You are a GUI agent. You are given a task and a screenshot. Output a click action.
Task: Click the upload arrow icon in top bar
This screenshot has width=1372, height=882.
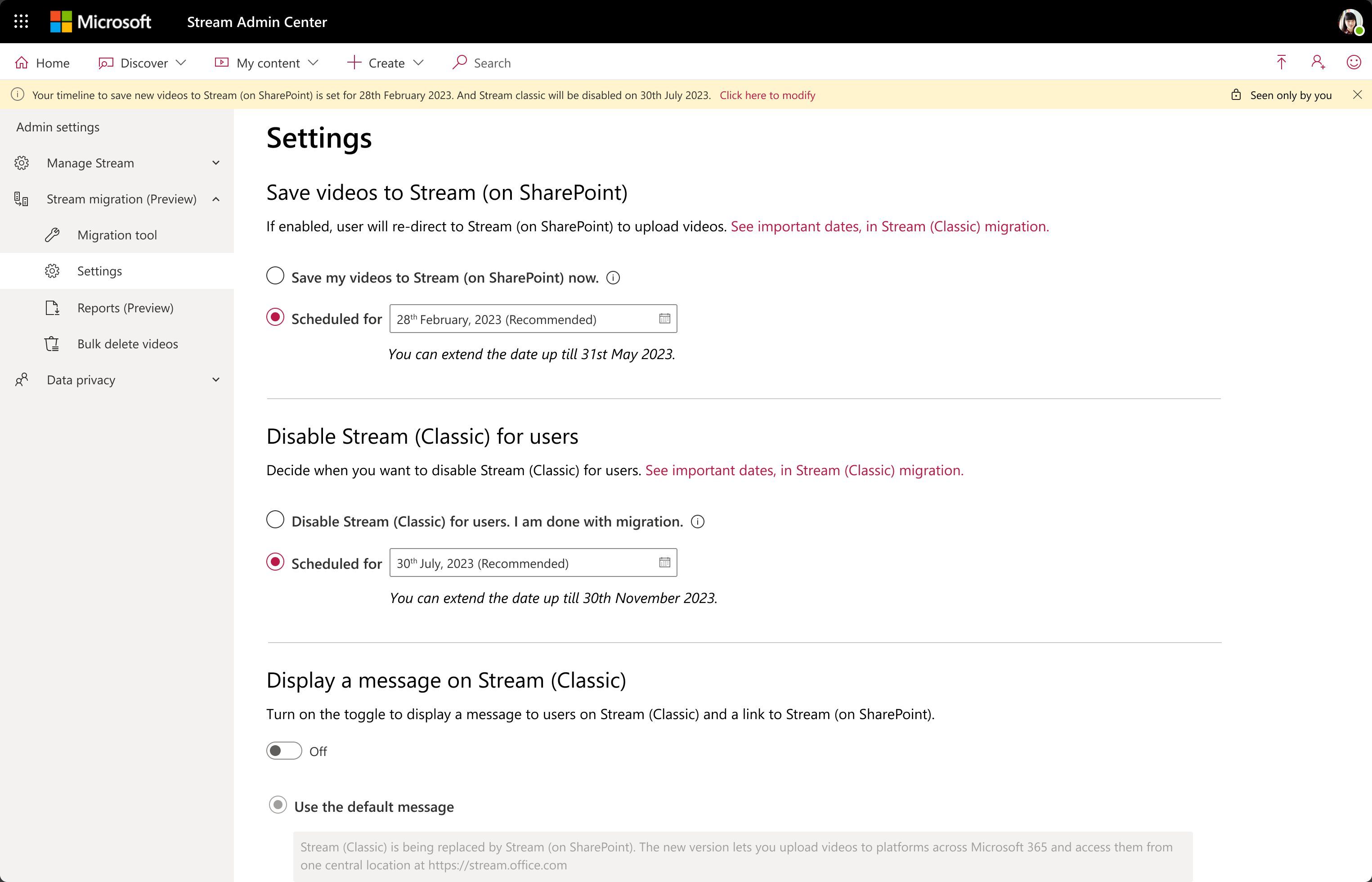coord(1281,63)
